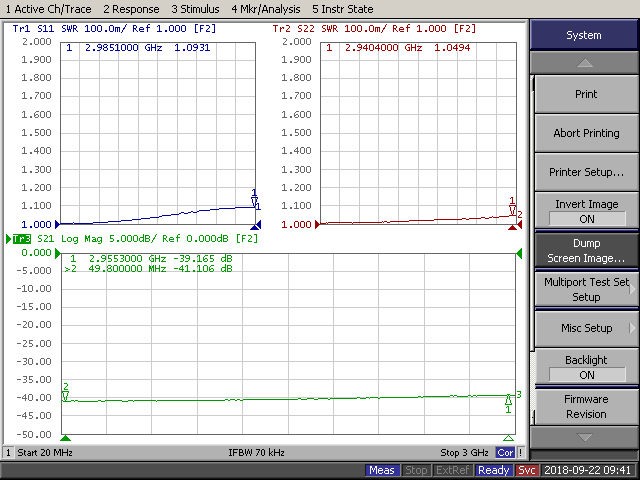Click the Meas status indicator

pos(382,470)
